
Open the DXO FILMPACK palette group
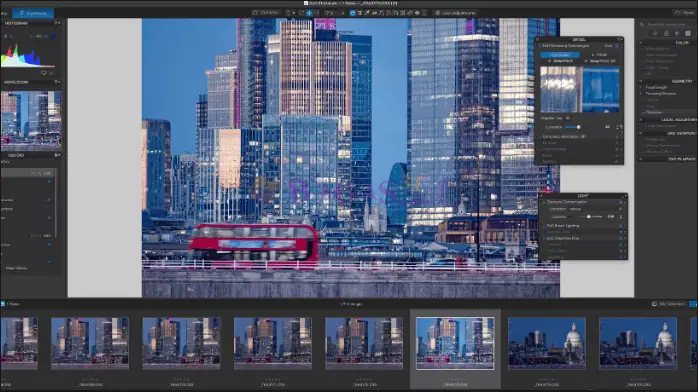(x=641, y=159)
